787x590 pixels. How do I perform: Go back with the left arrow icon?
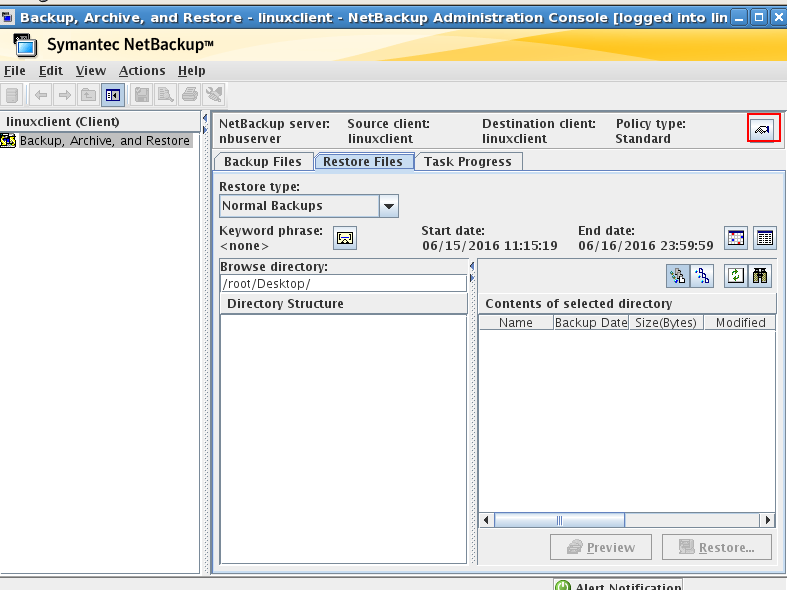(x=41, y=95)
